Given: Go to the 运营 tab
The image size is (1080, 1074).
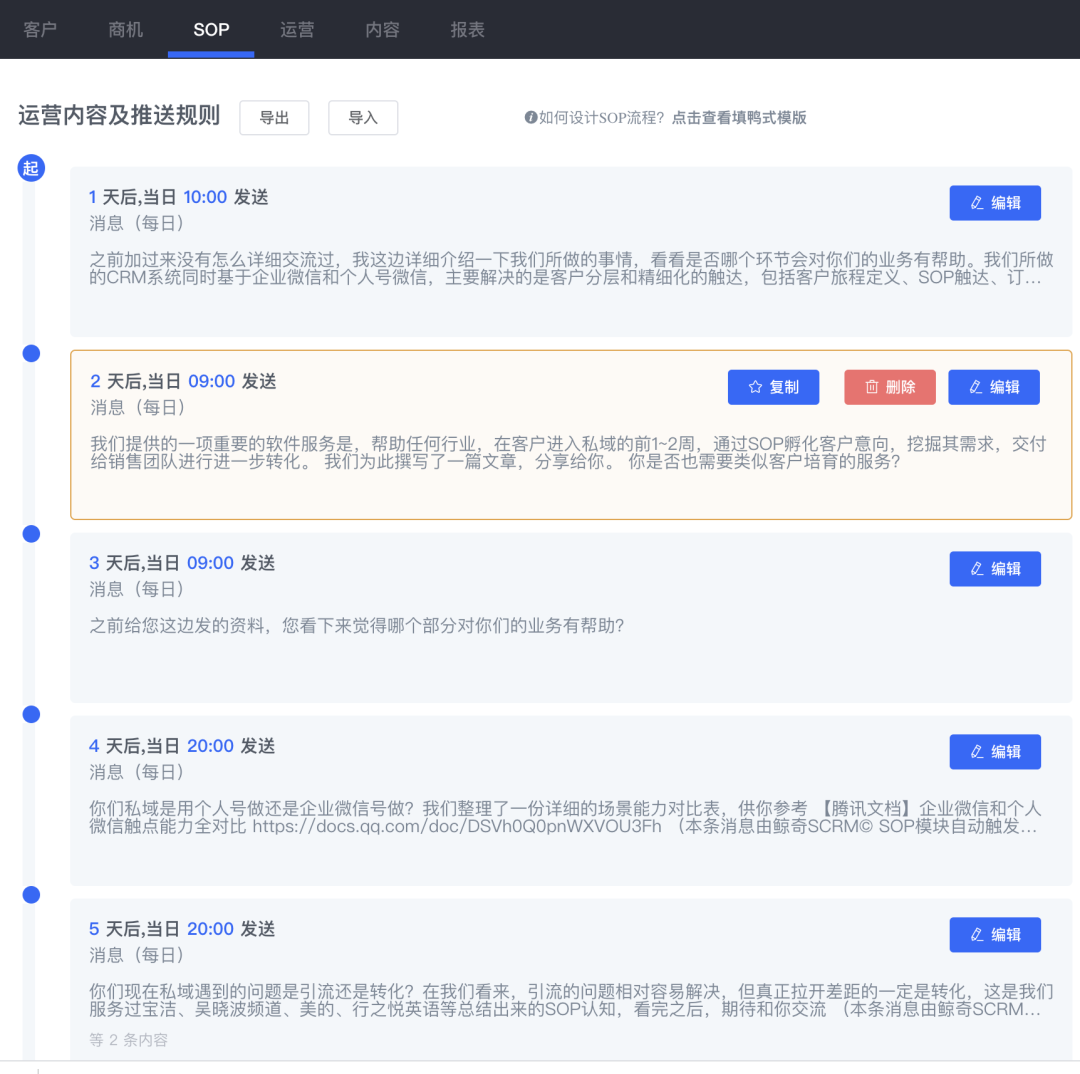Looking at the screenshot, I should (x=297, y=30).
